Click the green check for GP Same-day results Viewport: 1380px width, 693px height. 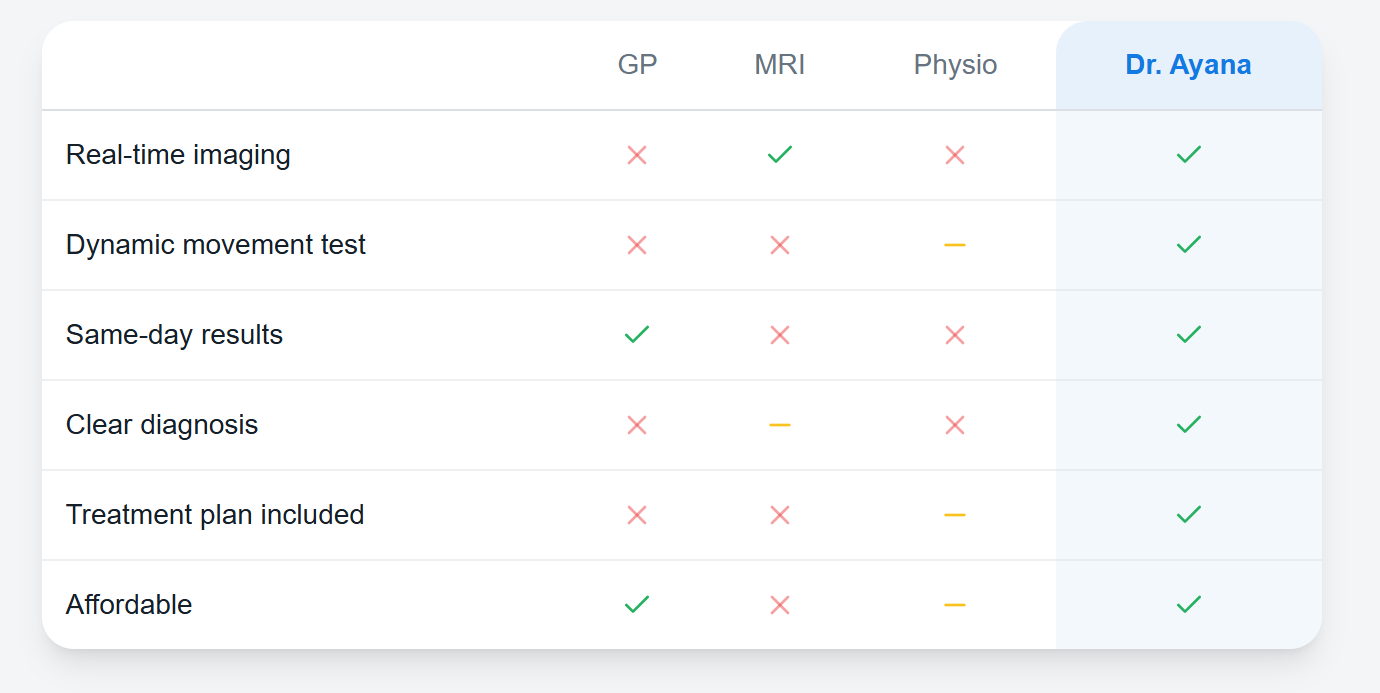pos(637,335)
